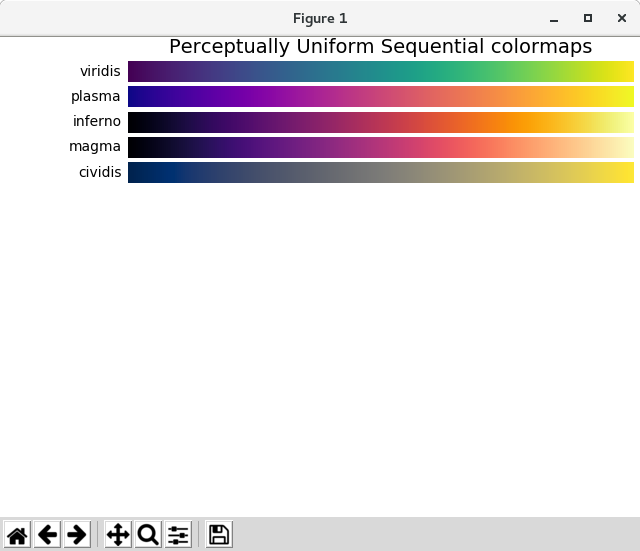Click the inferno colormap gradient bar

381,122
